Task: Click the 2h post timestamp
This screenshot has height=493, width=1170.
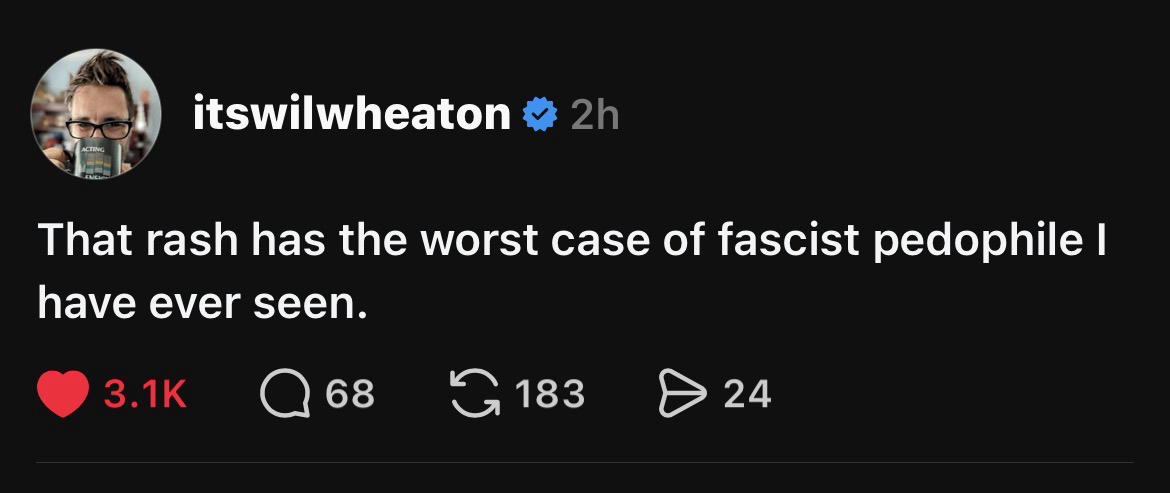Action: coord(595,118)
